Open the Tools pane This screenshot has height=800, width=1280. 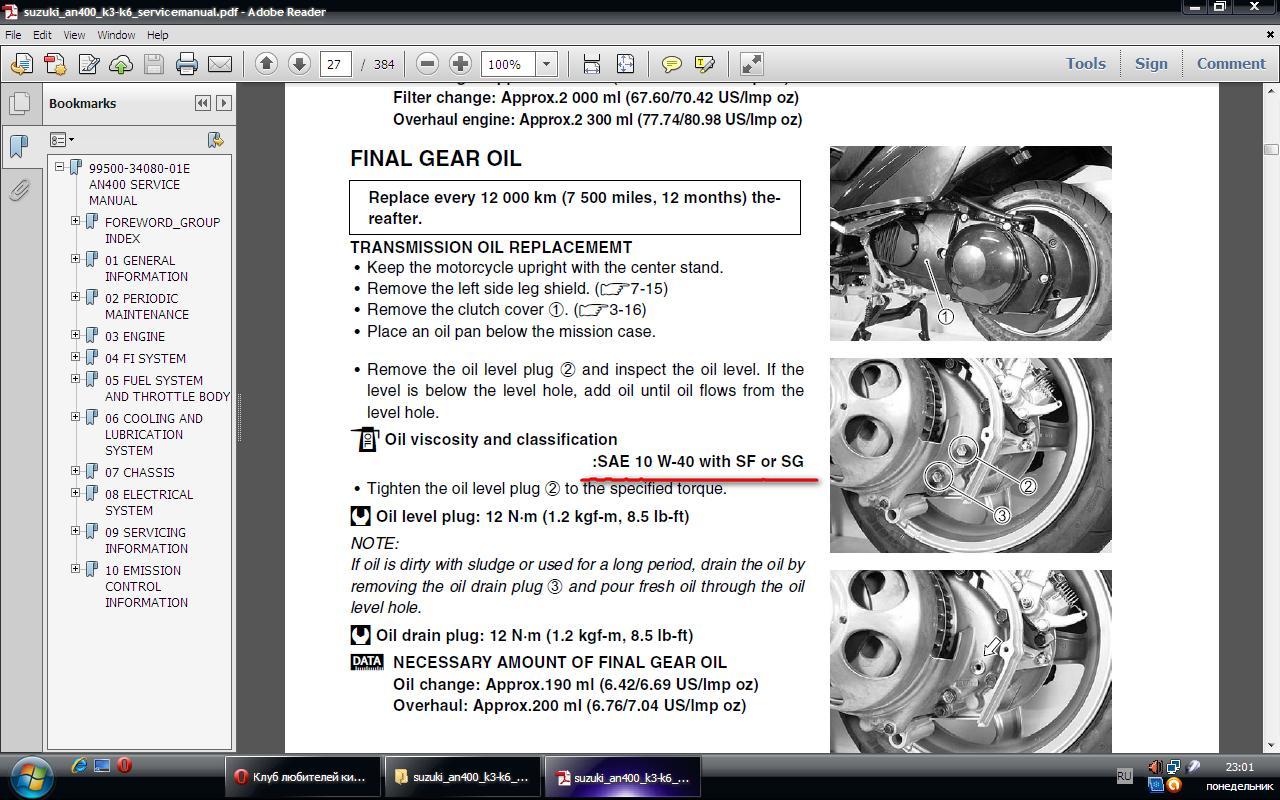pos(1085,63)
